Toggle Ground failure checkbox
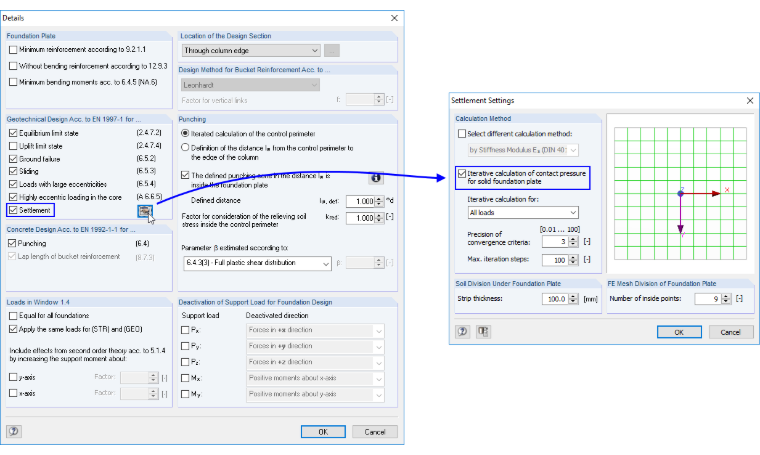 click(13, 159)
